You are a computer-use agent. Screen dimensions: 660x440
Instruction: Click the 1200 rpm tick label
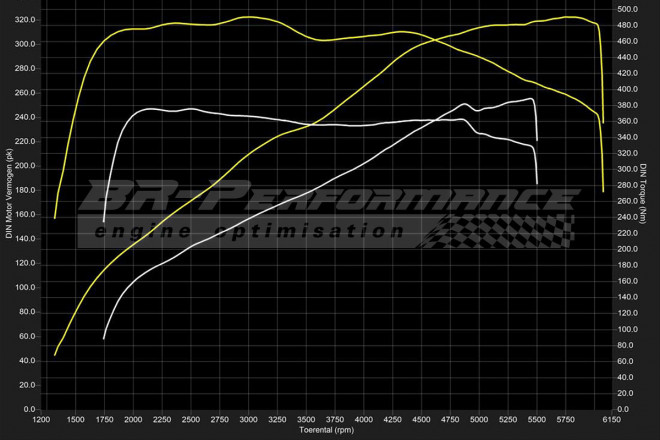pyautogui.click(x=42, y=419)
